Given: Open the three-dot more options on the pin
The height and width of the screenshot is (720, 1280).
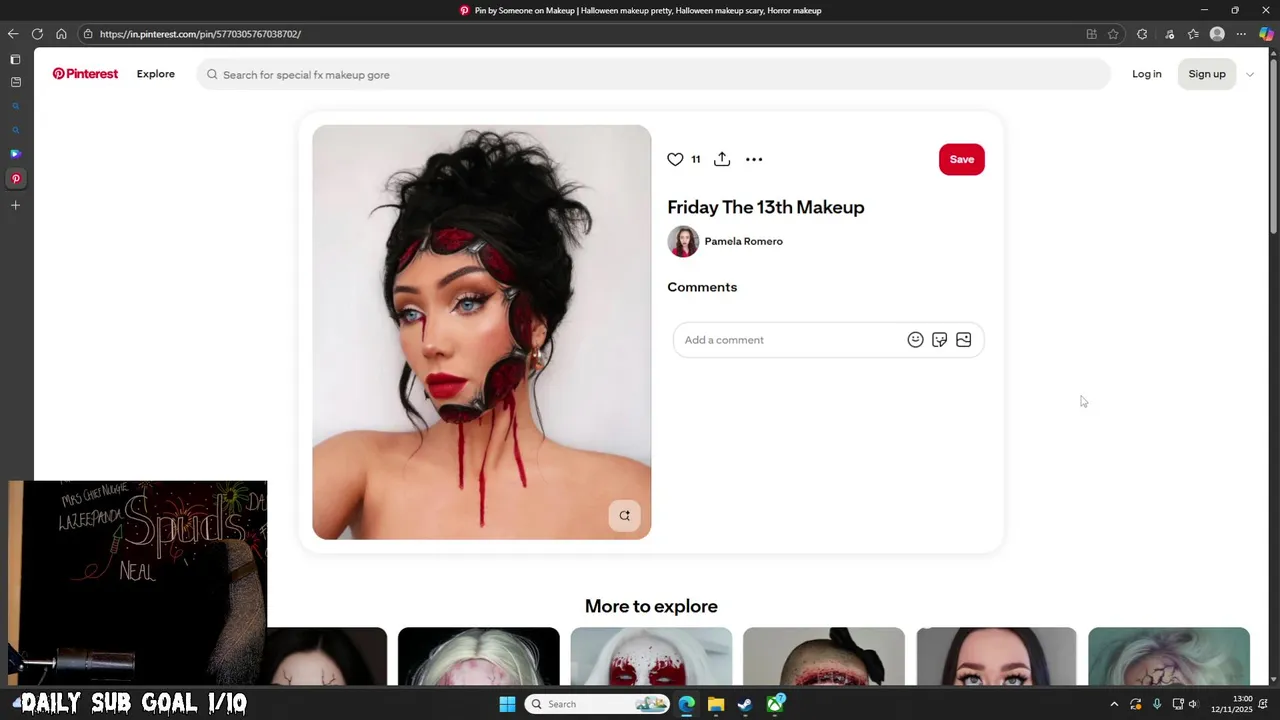Looking at the screenshot, I should tap(754, 159).
